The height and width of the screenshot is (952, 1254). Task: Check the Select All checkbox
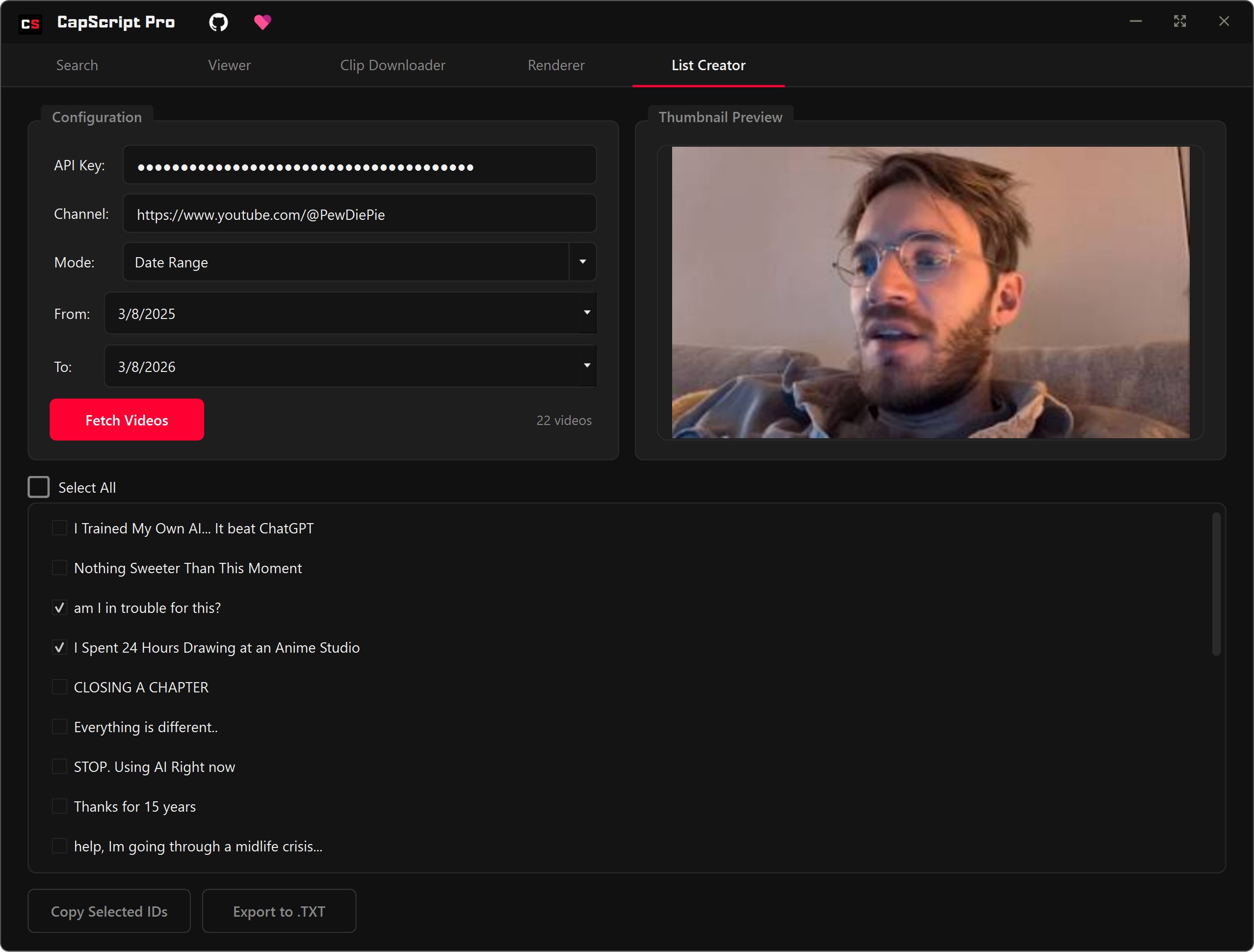(38, 486)
